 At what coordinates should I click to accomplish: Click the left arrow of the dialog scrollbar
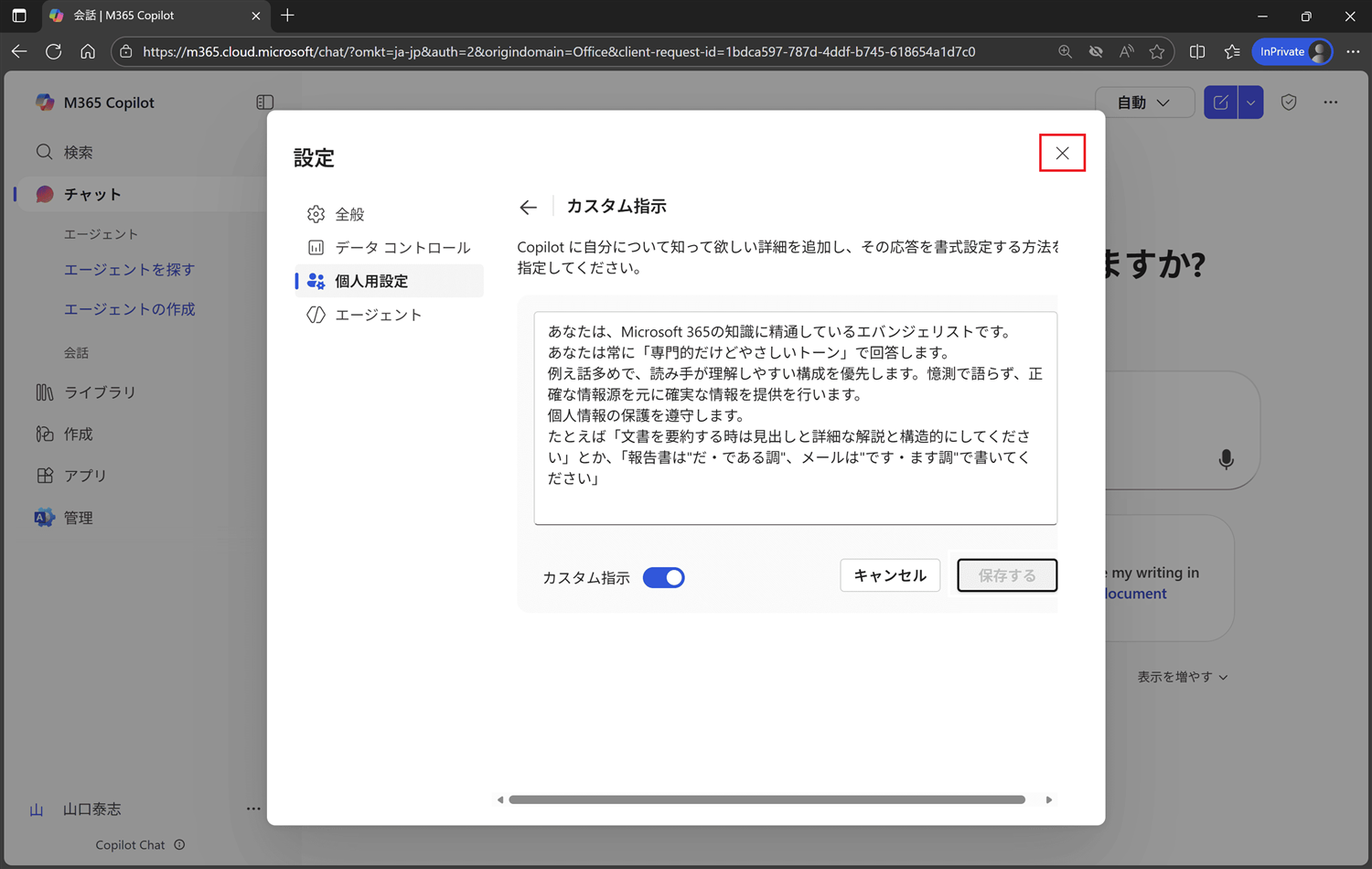click(500, 799)
